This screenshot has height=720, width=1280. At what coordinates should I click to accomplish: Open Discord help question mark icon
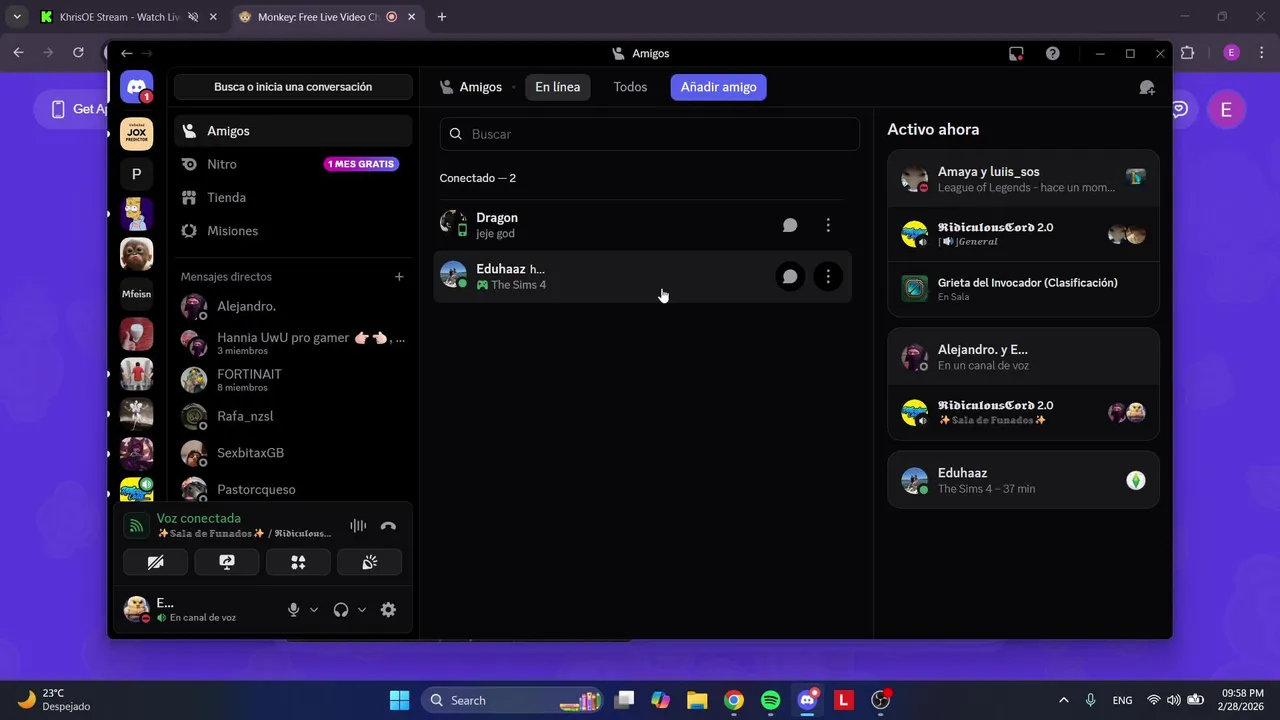tap(1053, 54)
